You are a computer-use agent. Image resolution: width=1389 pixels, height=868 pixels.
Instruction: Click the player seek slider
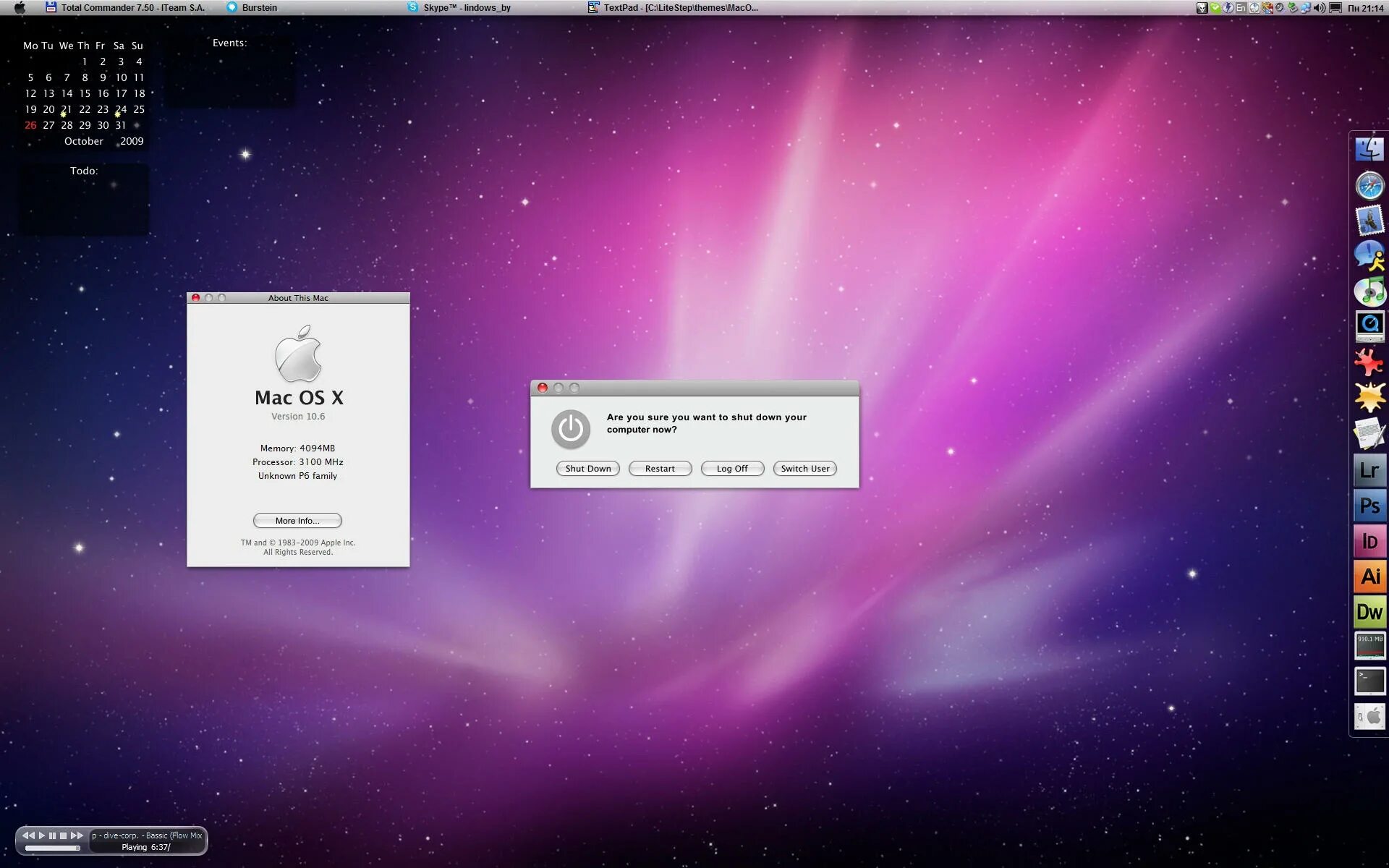(x=52, y=848)
